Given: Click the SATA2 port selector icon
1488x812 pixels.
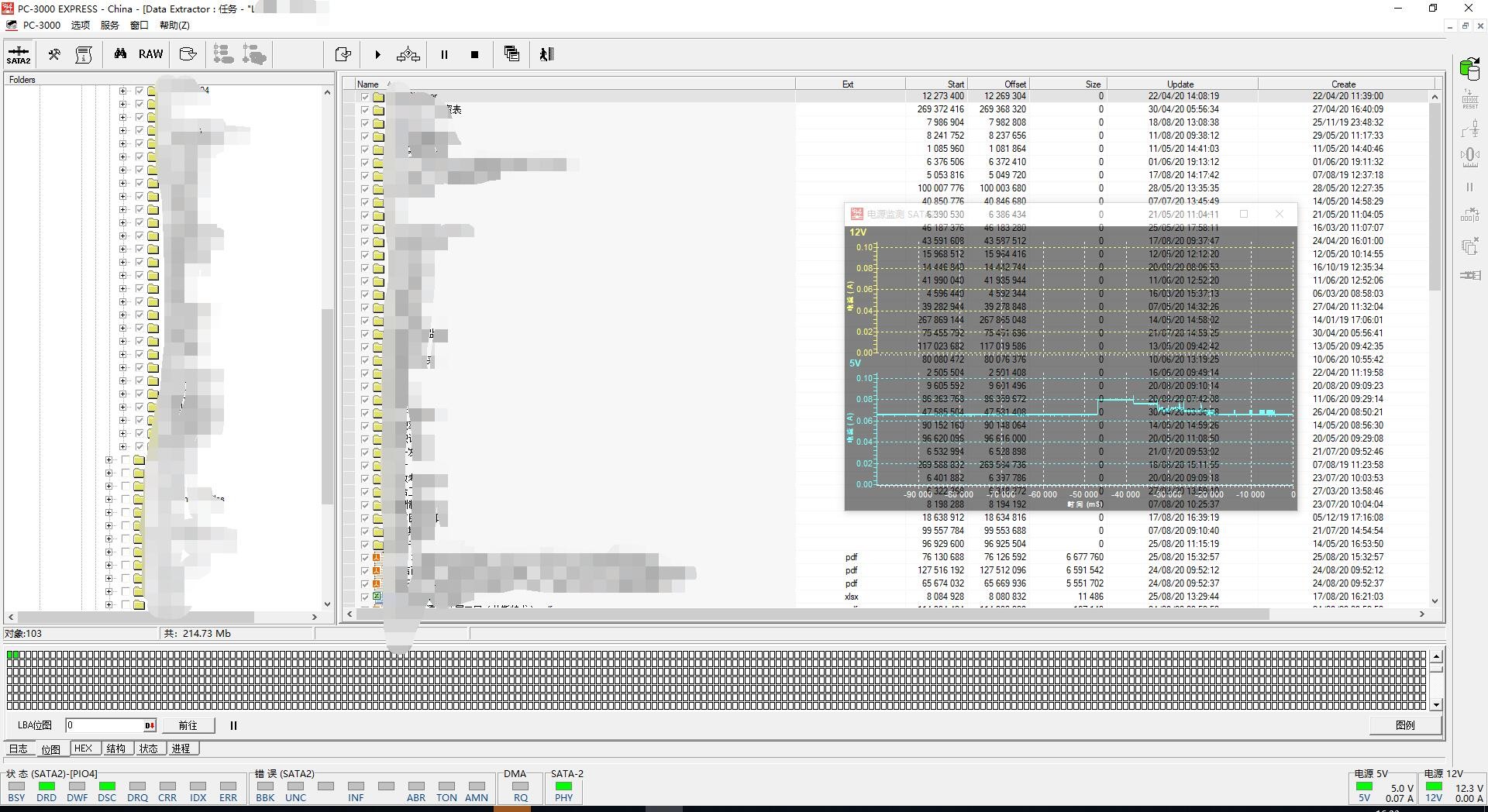Looking at the screenshot, I should pyautogui.click(x=19, y=55).
